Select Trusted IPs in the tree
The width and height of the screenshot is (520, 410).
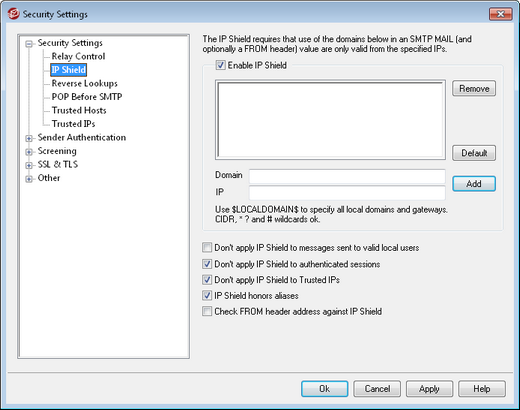pyautogui.click(x=73, y=124)
